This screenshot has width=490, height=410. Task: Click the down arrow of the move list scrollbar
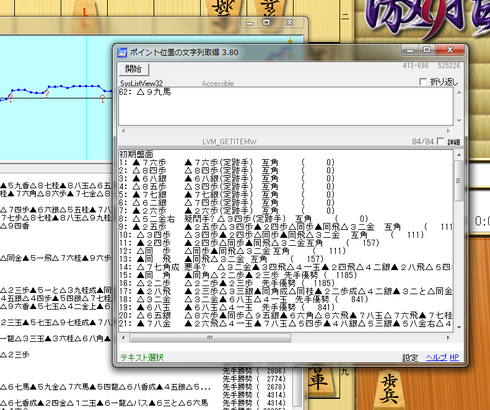click(x=459, y=327)
